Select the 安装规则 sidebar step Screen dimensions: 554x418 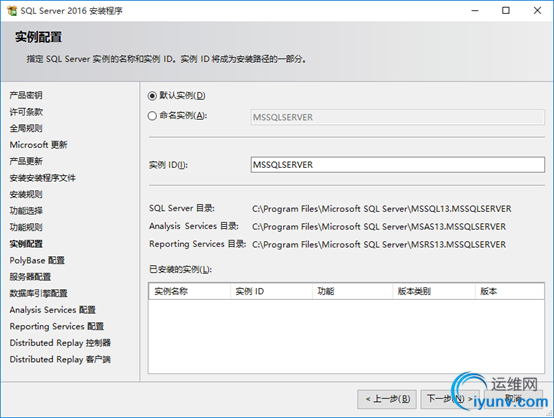pos(26,194)
